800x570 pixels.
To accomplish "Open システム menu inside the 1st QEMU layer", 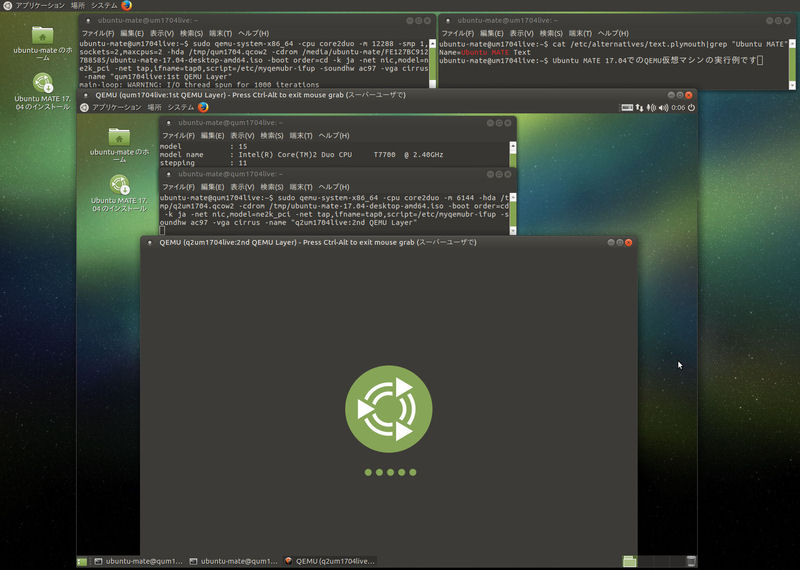I will 181,107.
